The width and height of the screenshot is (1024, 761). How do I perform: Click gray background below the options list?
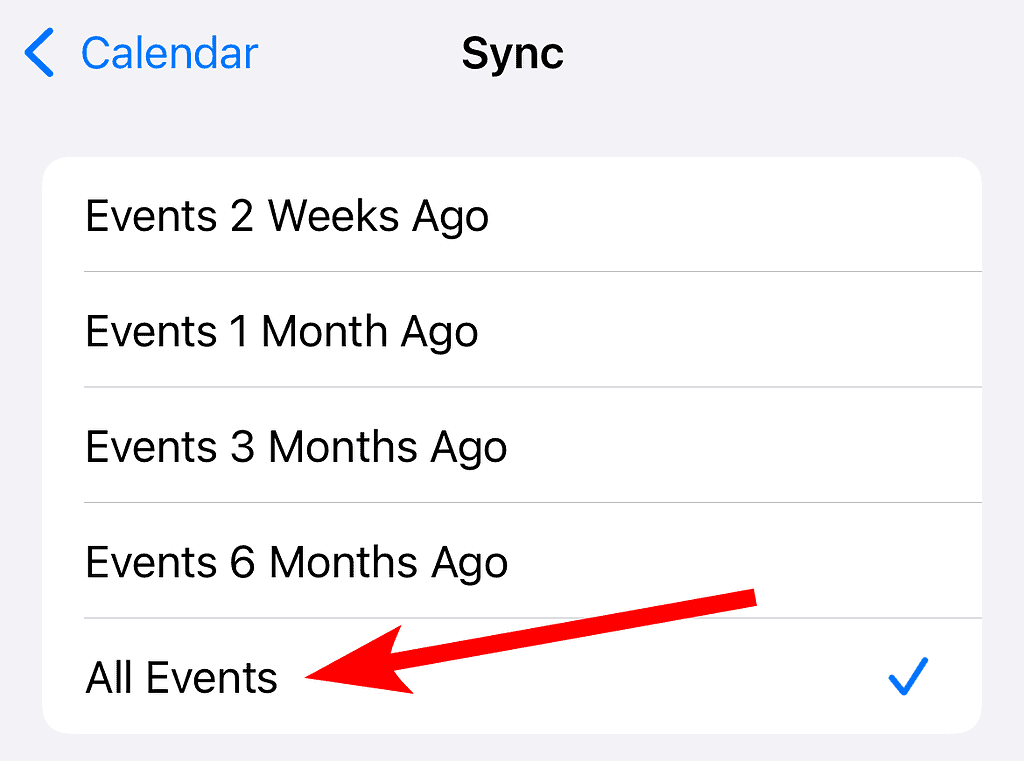pyautogui.click(x=512, y=749)
